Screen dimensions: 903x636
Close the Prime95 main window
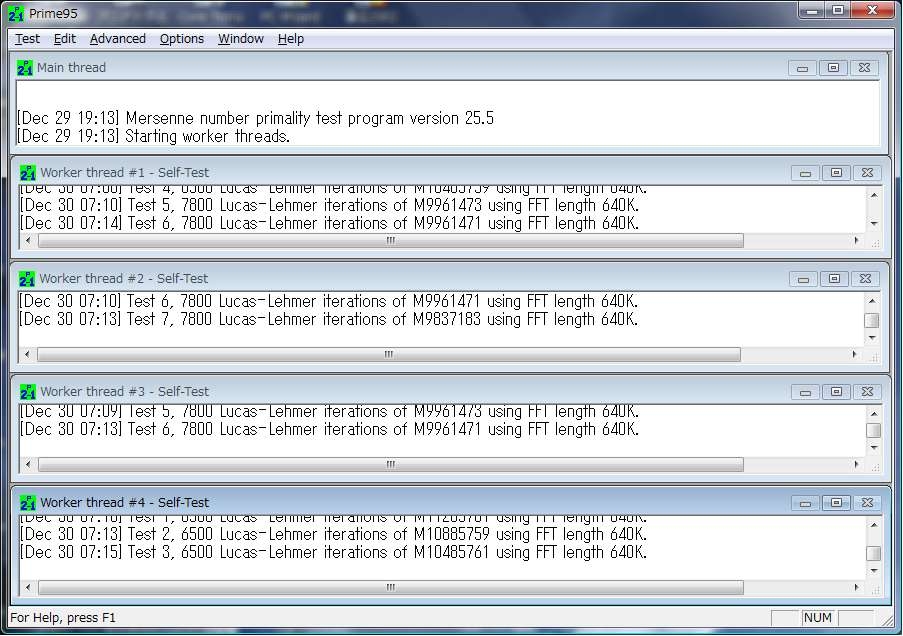[x=873, y=10]
